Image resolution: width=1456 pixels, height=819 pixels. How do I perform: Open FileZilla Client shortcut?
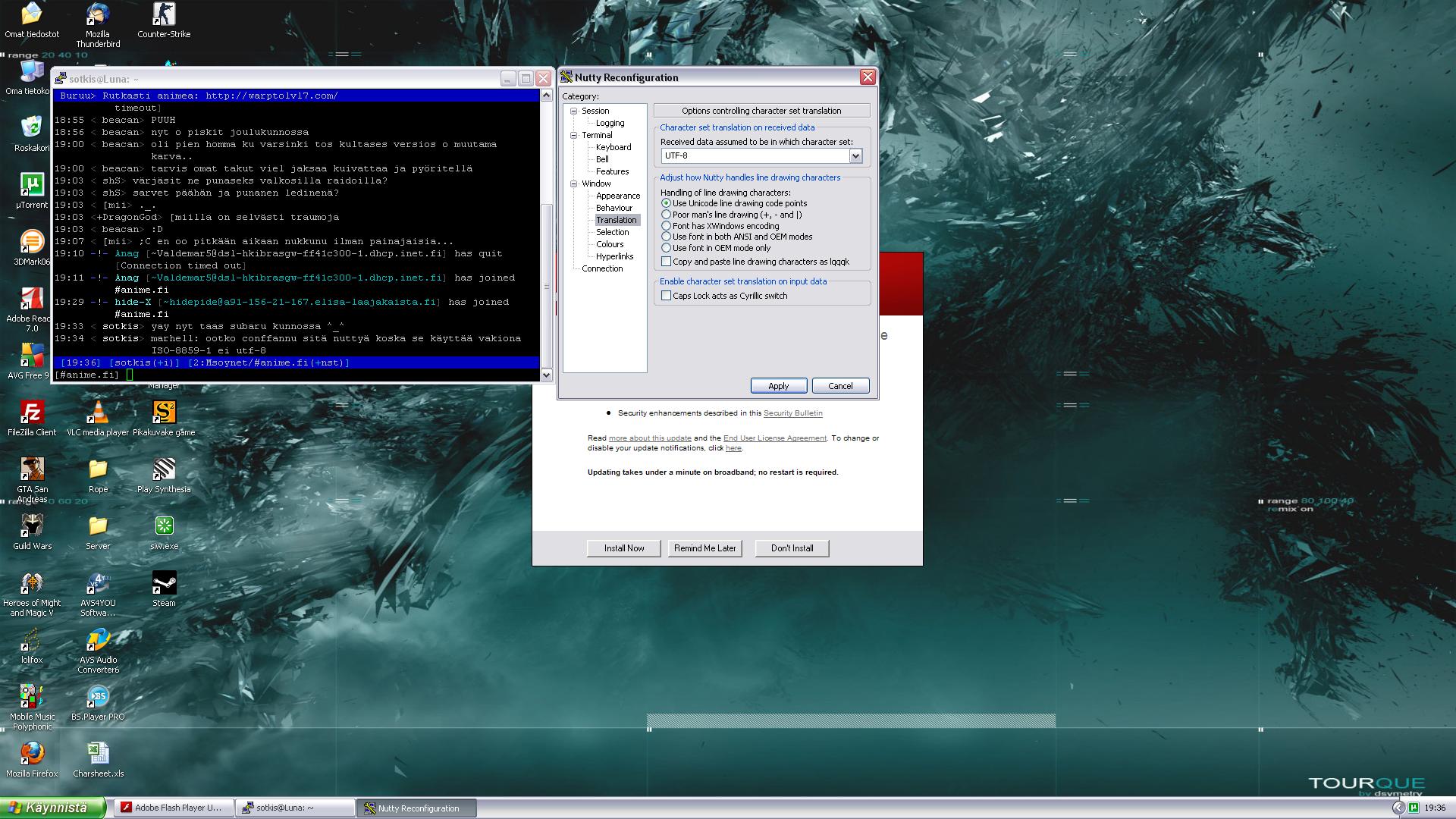point(32,413)
